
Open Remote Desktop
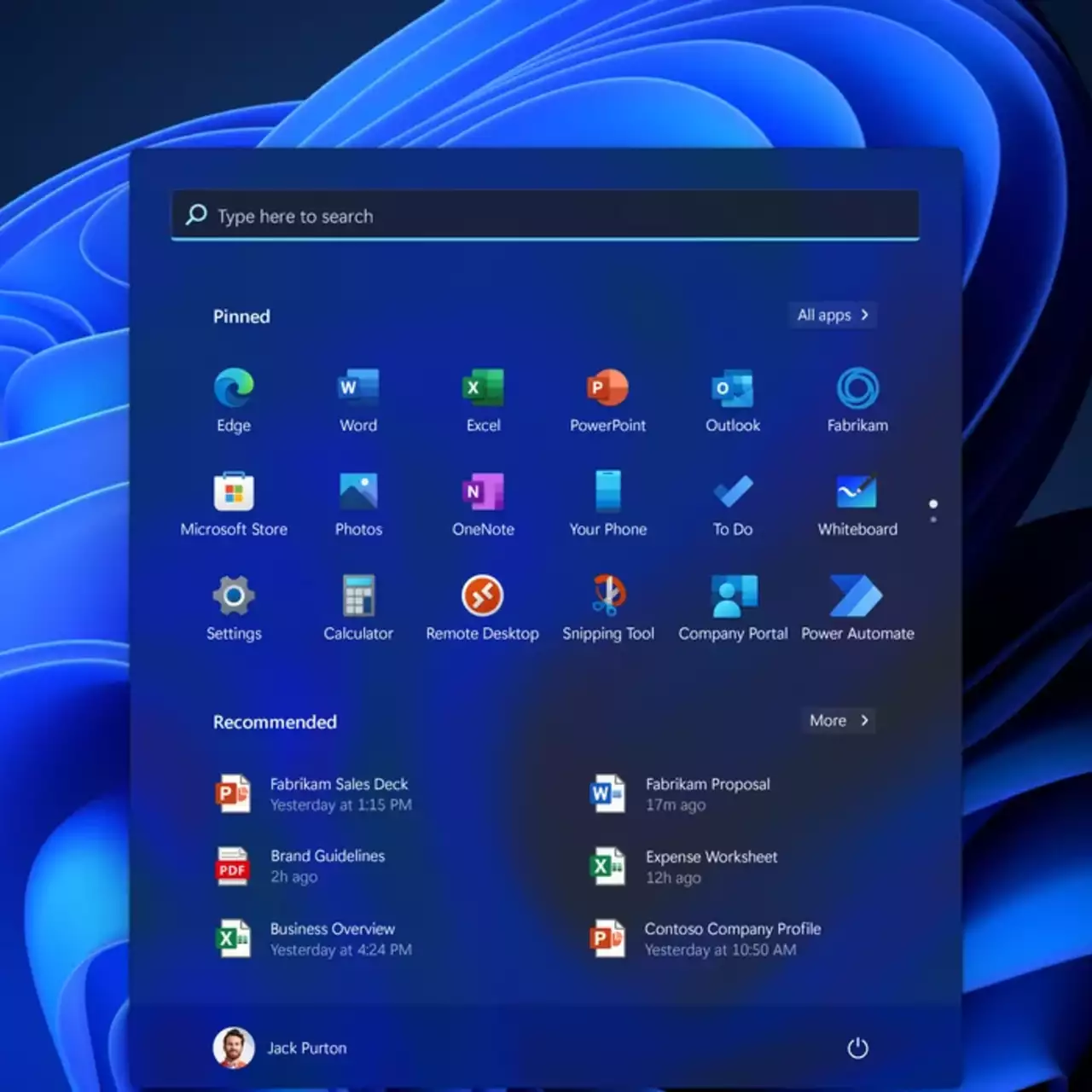(x=483, y=608)
